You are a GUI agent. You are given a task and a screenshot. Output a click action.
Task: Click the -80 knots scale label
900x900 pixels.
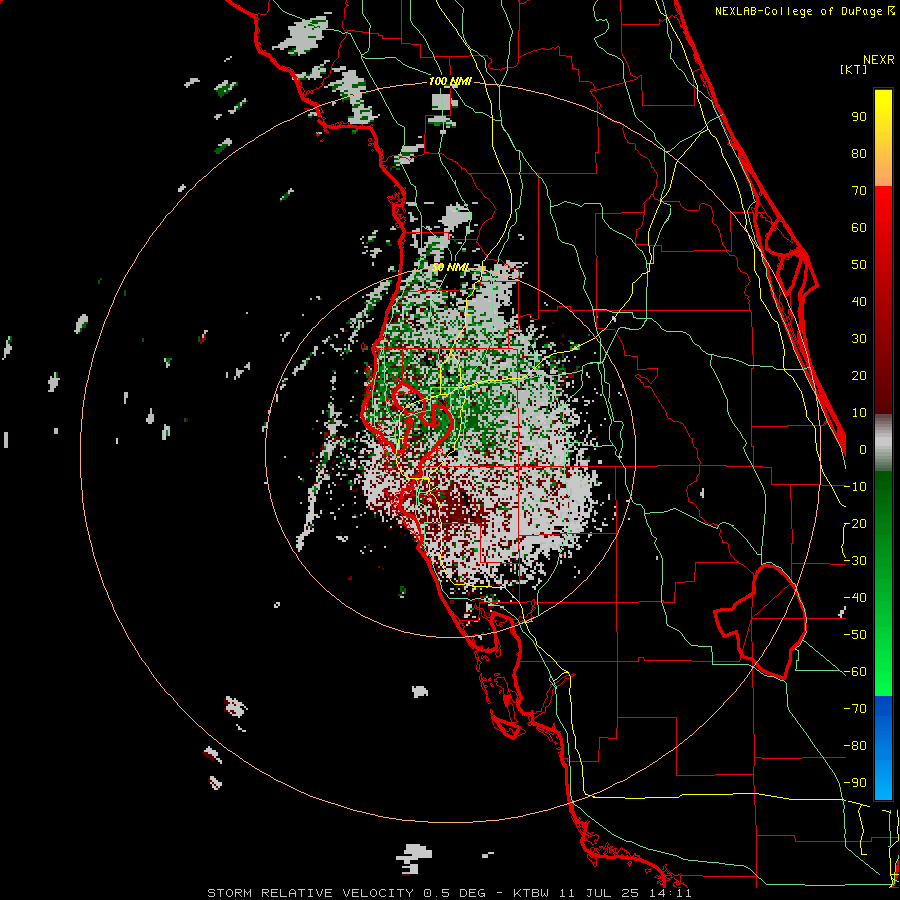(x=855, y=746)
